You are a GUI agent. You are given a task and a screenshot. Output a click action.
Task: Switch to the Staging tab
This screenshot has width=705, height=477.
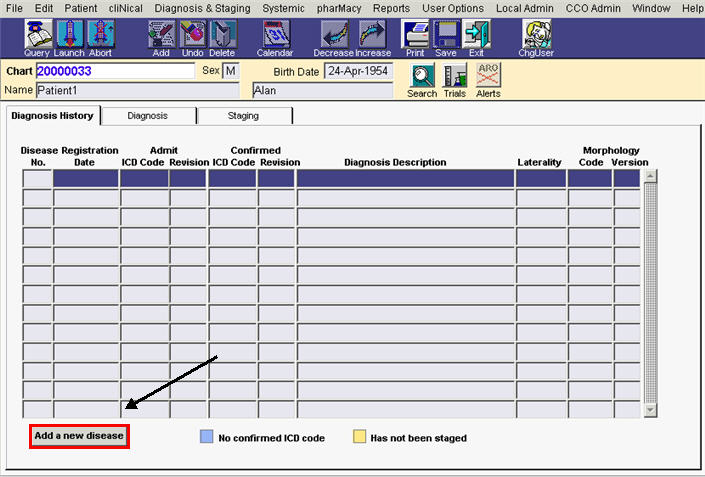[243, 116]
